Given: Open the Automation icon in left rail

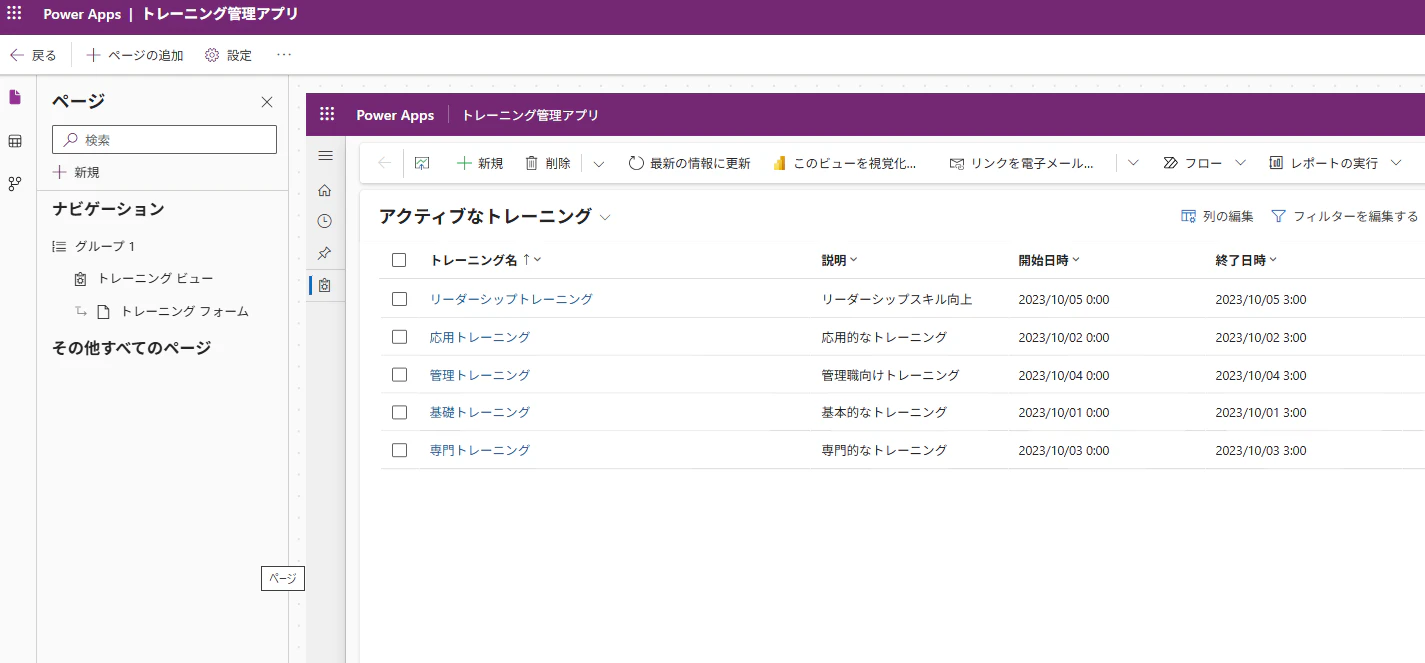Looking at the screenshot, I should 15,184.
